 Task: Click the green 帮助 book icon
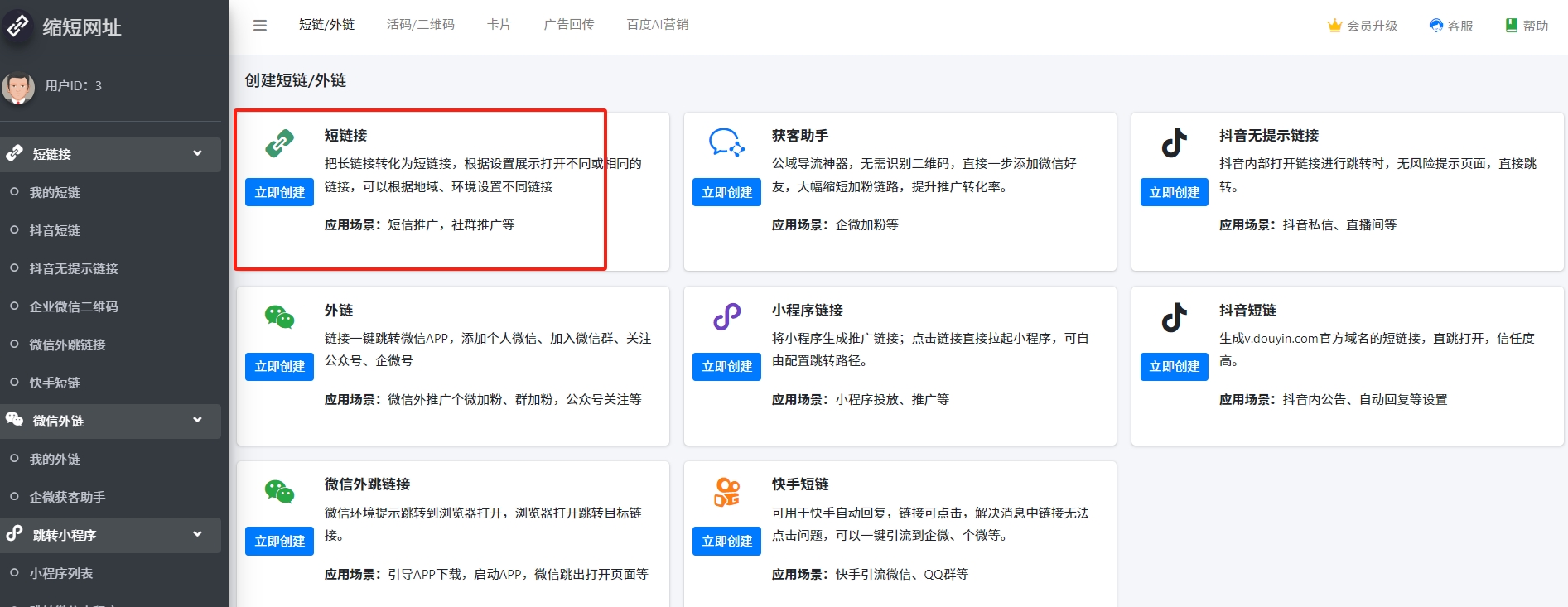(1512, 26)
